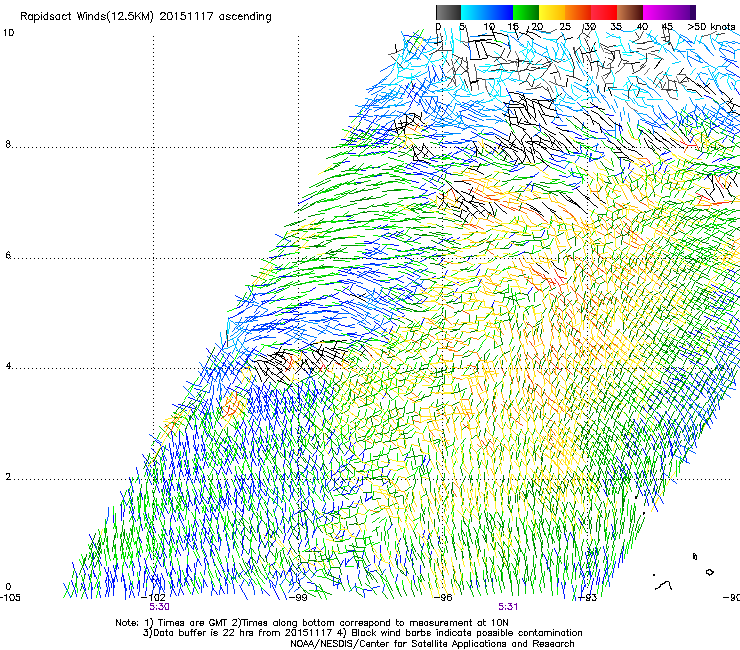Click the magenta 40-45 knots color swatch
Screen dimensions: 740x650
656,12
